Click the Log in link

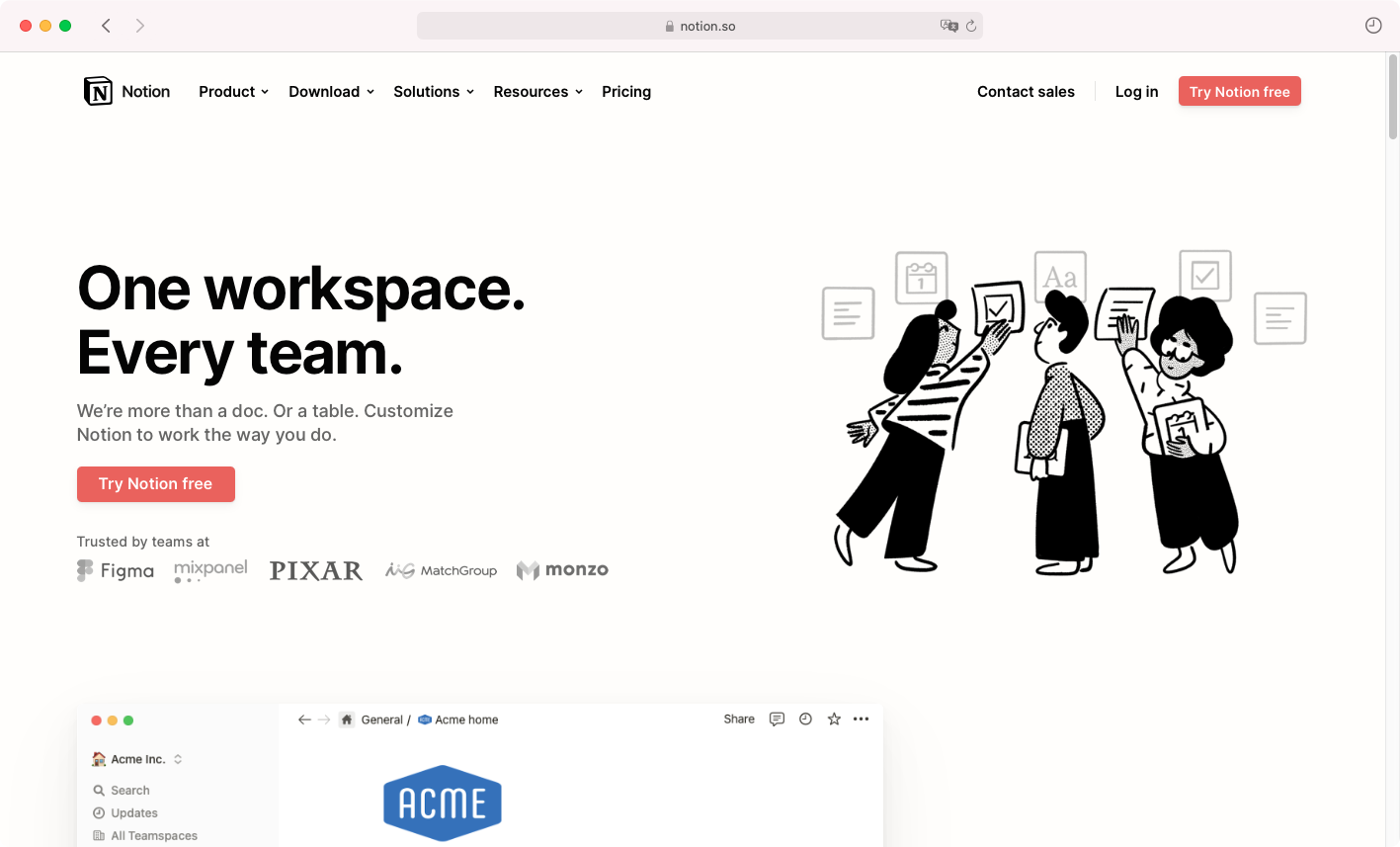coord(1136,92)
